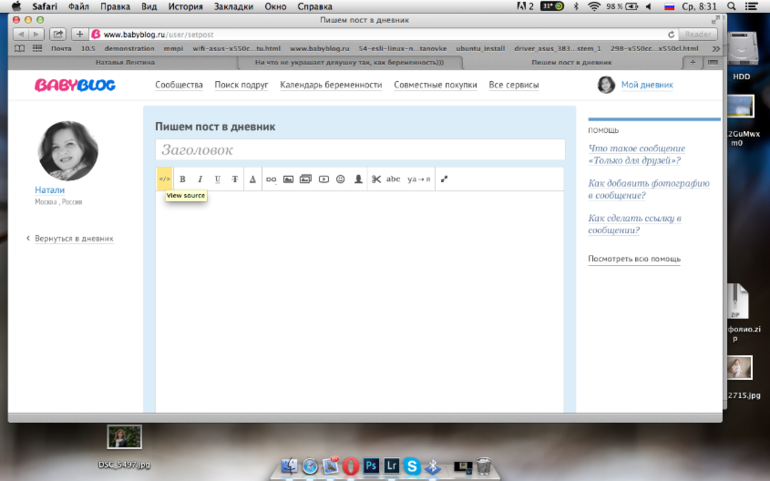Click the View source code button
The width and height of the screenshot is (770, 481).
coord(164,179)
